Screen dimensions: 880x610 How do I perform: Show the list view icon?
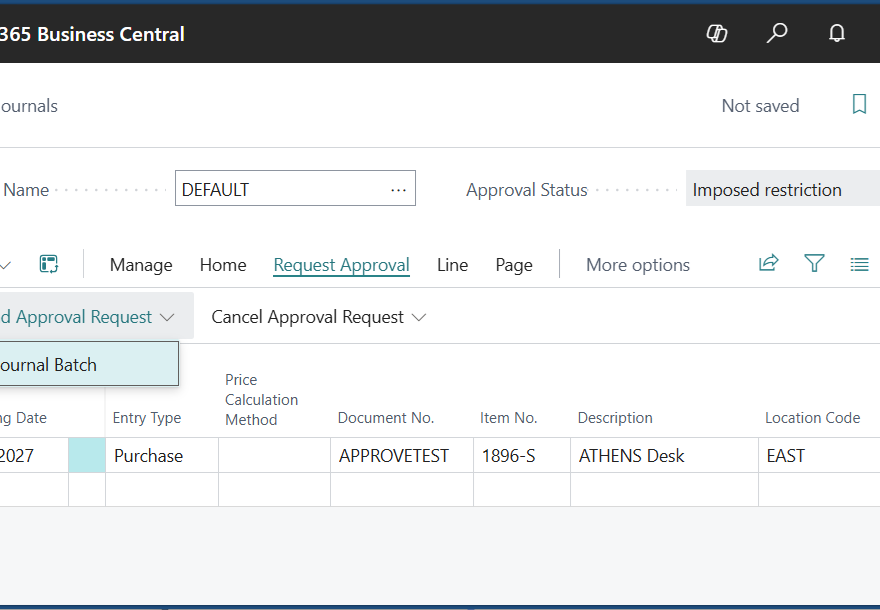[x=859, y=264]
